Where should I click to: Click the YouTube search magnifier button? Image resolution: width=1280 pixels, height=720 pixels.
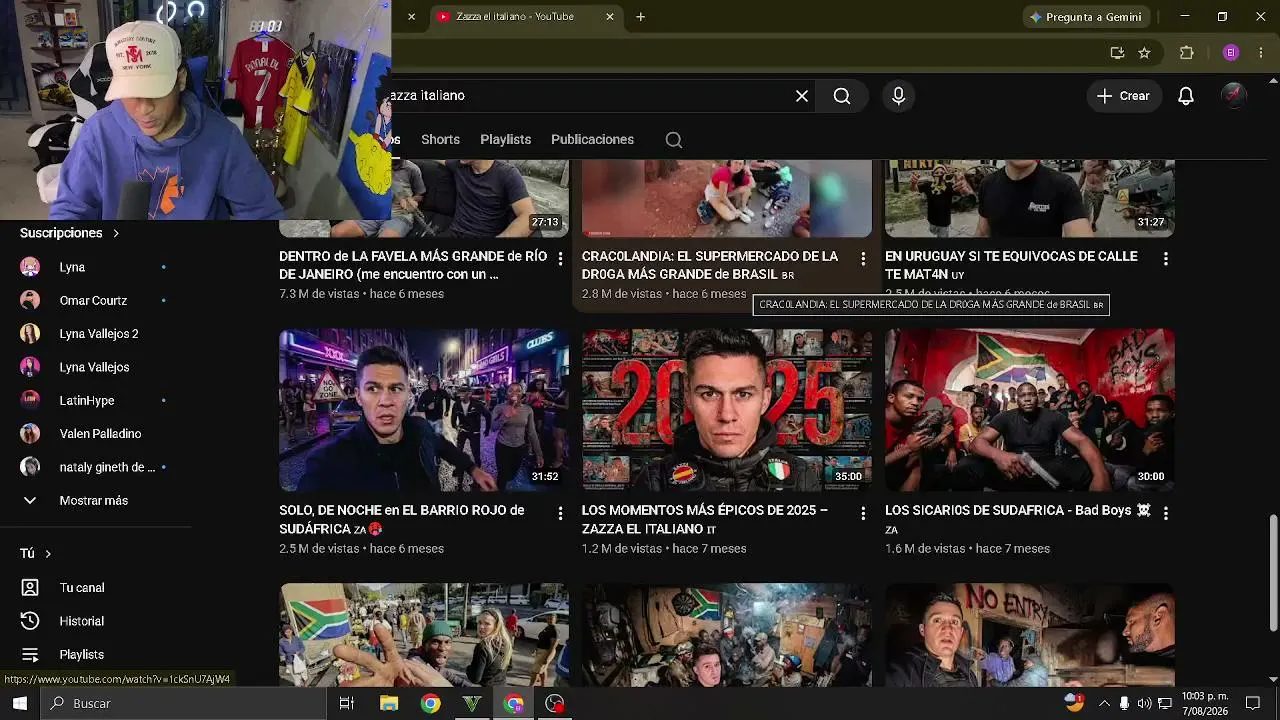[842, 96]
